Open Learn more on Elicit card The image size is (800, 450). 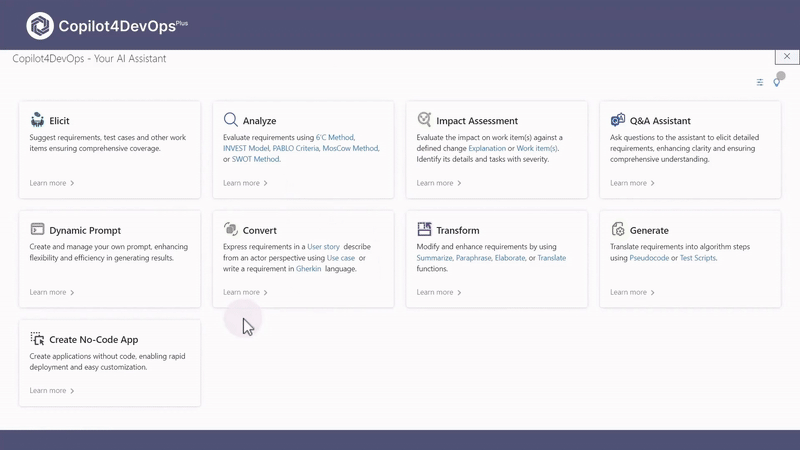[x=52, y=183]
